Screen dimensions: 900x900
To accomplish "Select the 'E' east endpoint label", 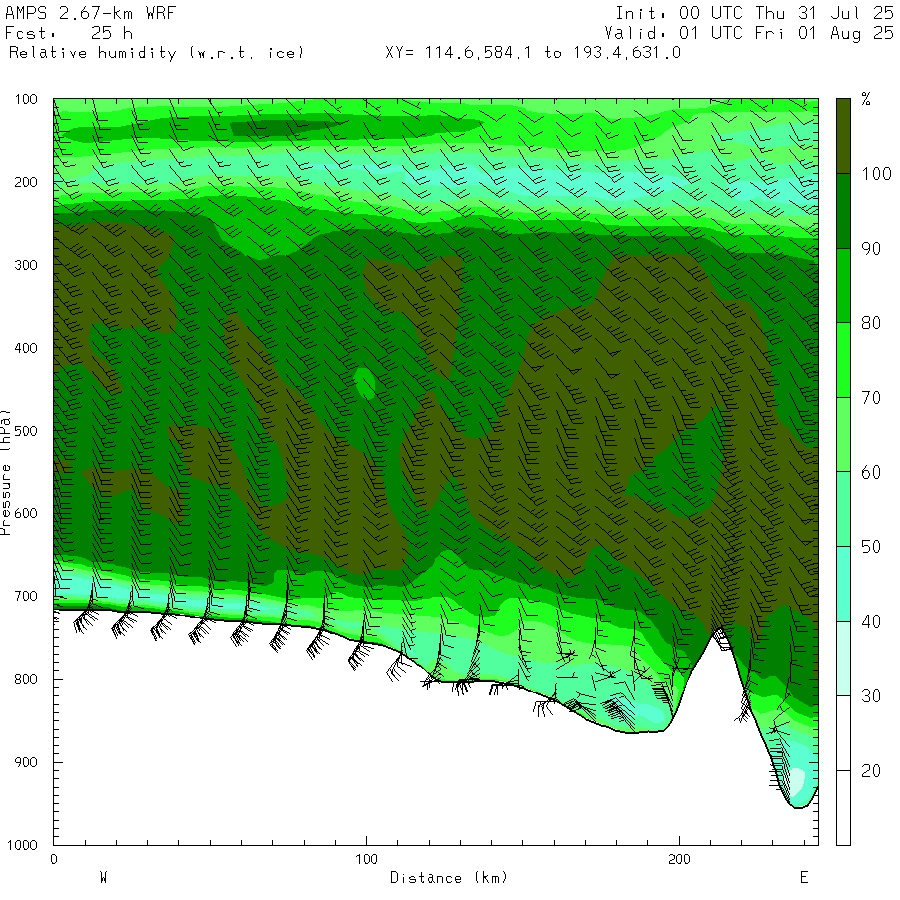I will (x=804, y=878).
